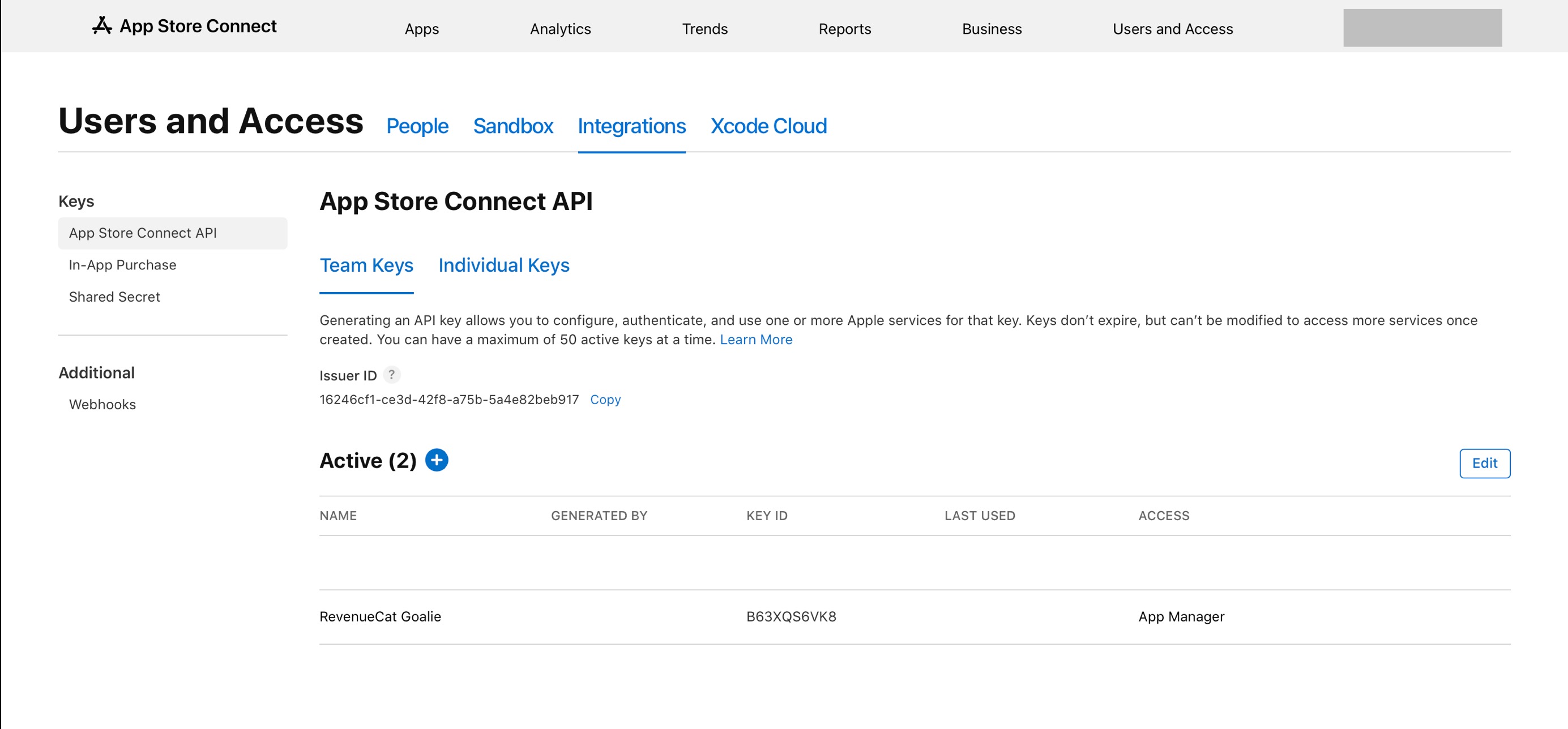Open Reports in the top navigation
This screenshot has width=1568, height=729.
(x=844, y=29)
